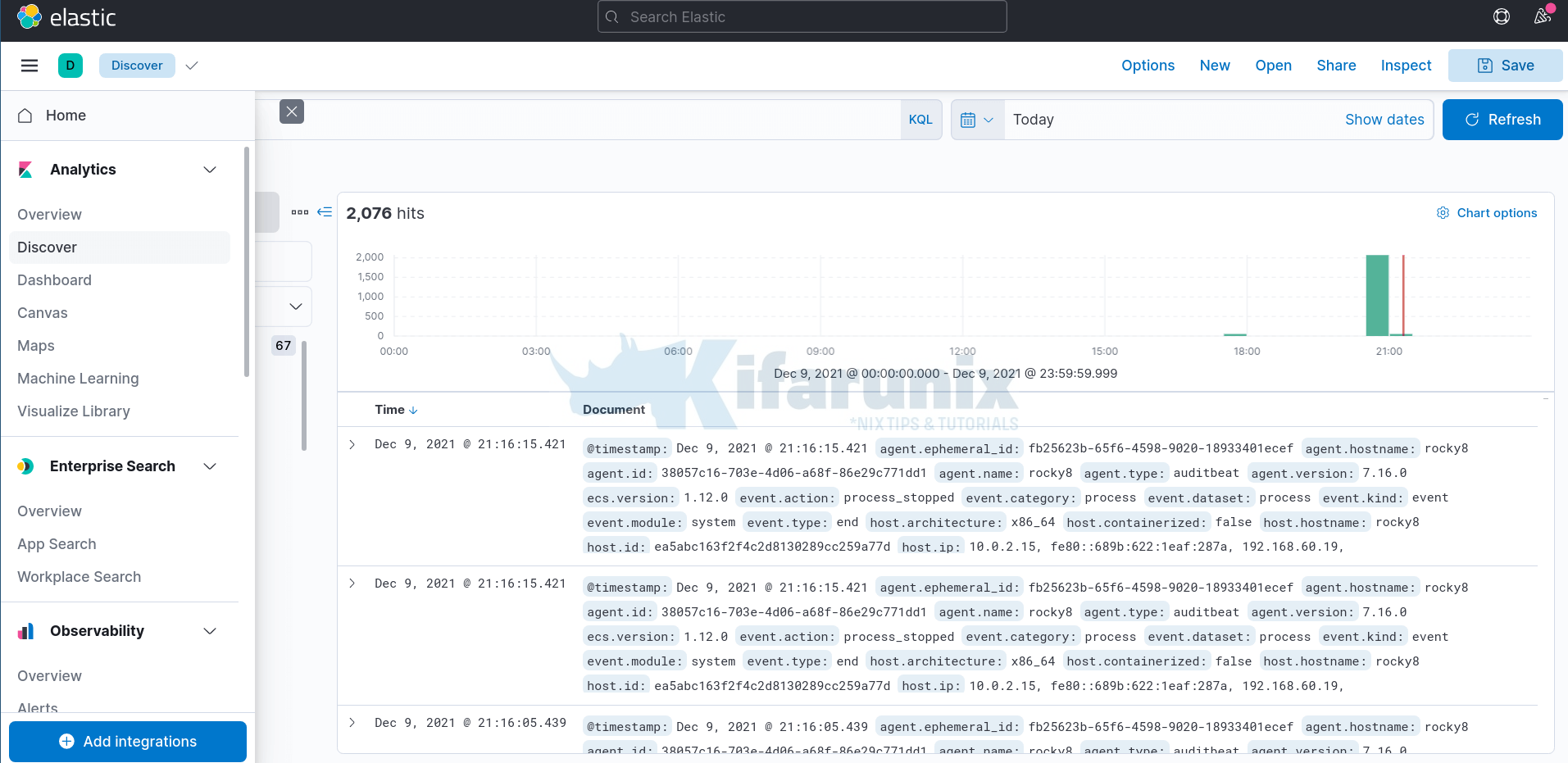Open Maps in the sidebar
This screenshot has width=1568, height=763.
click(36, 346)
